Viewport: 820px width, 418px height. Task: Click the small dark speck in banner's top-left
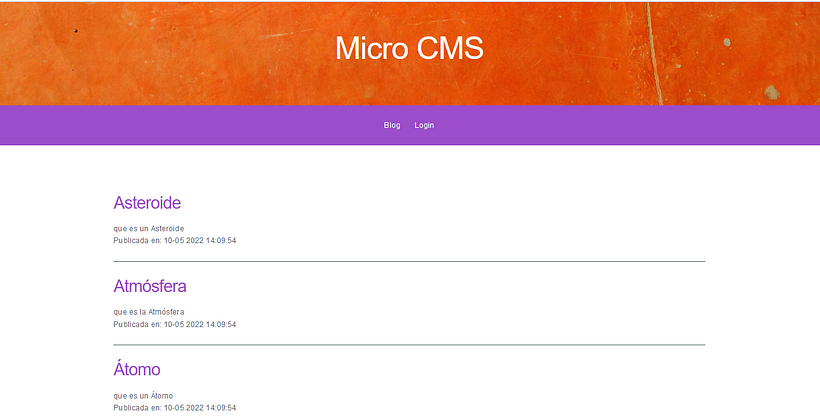coord(75,31)
